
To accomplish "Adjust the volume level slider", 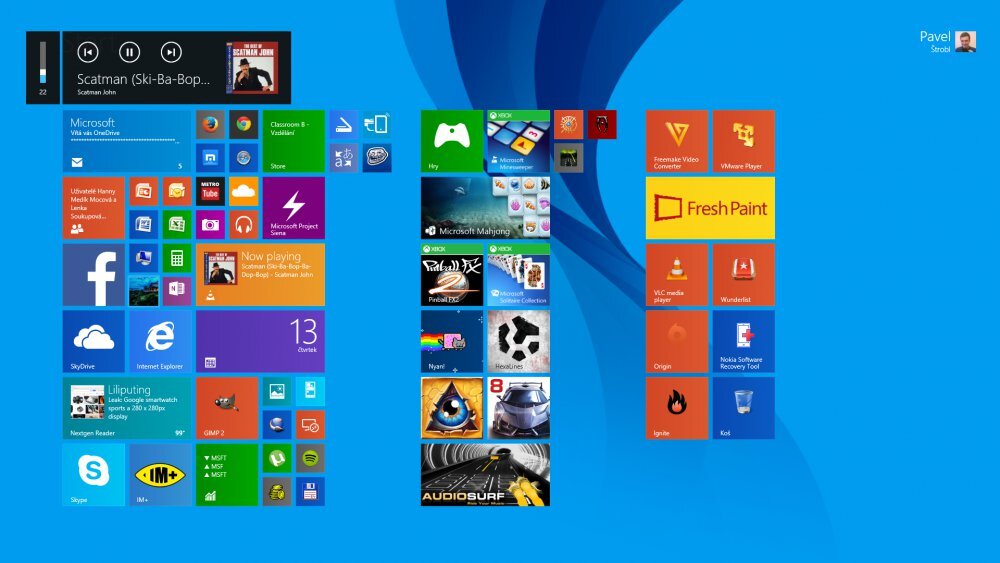I will [43, 62].
